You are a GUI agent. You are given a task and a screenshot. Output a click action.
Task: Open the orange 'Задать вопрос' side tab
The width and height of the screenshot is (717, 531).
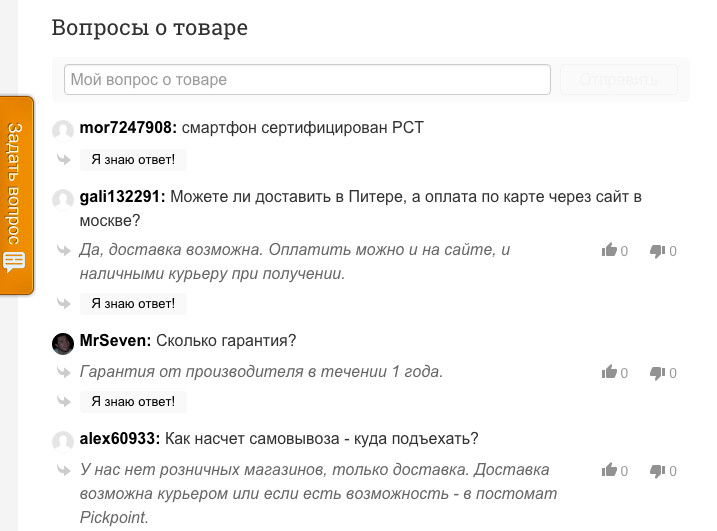(16, 185)
